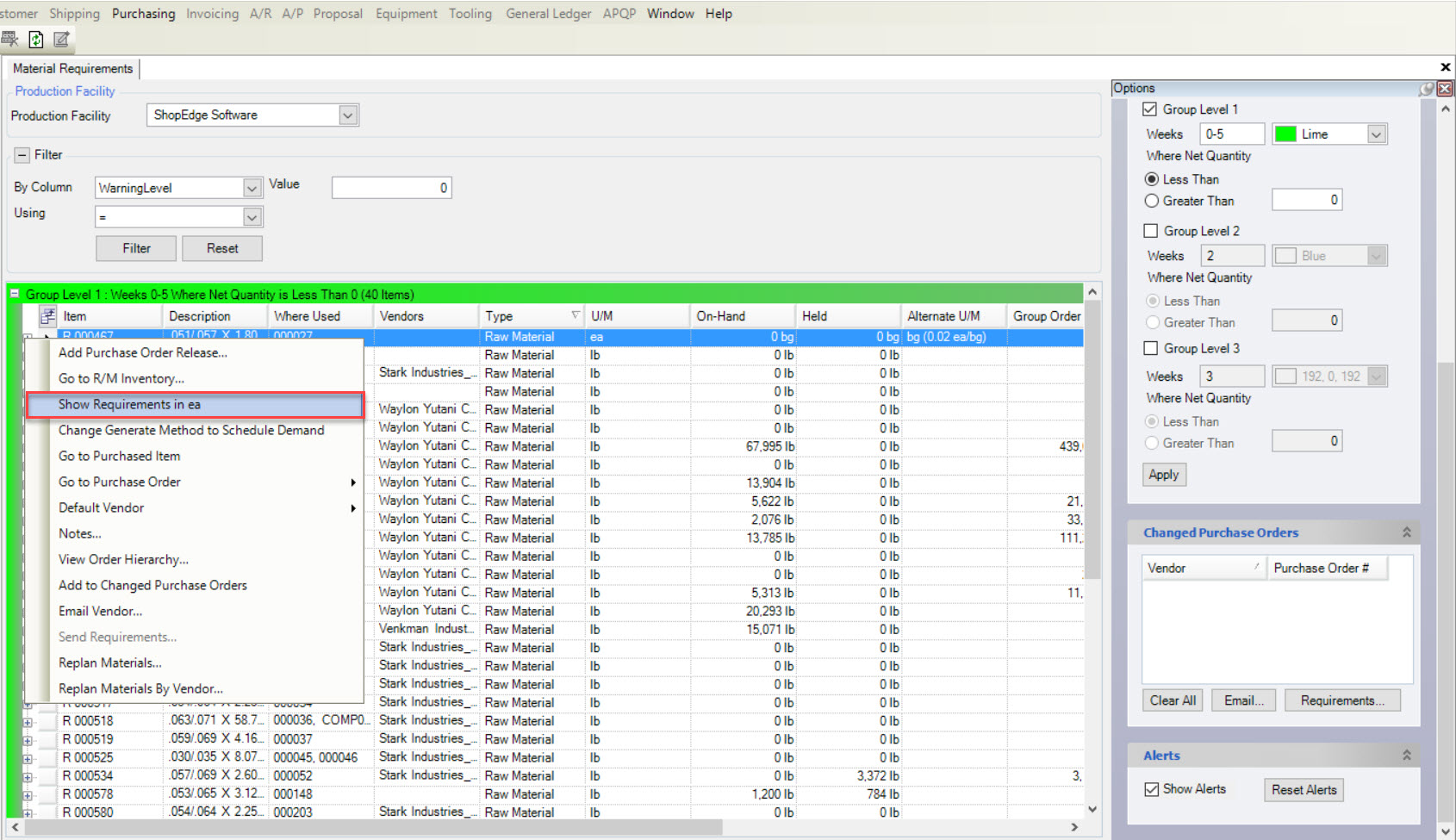The height and width of the screenshot is (840, 1456).
Task: Open the Window menu
Action: [x=670, y=14]
